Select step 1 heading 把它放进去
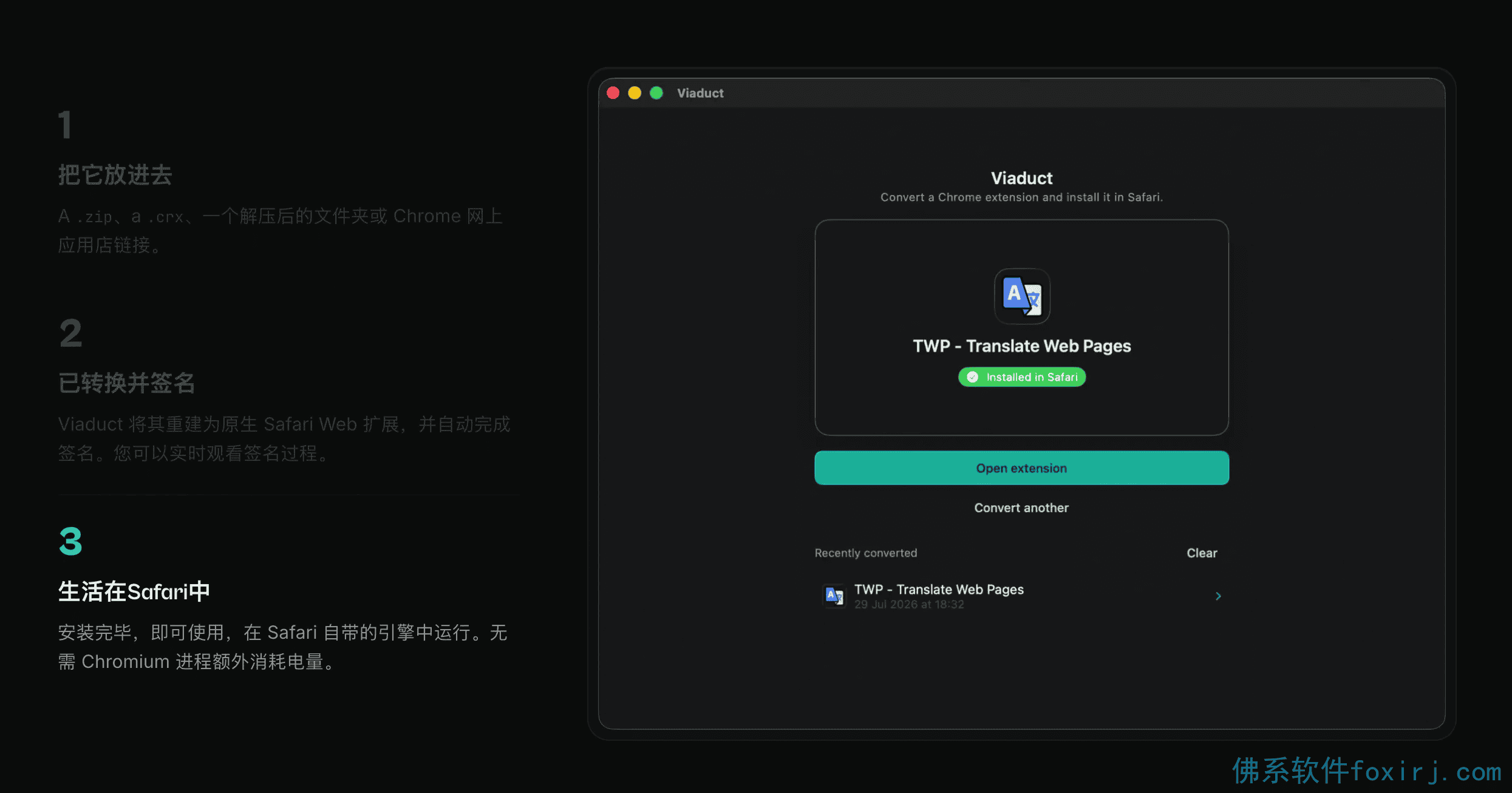This screenshot has width=1512, height=793. pos(115,175)
